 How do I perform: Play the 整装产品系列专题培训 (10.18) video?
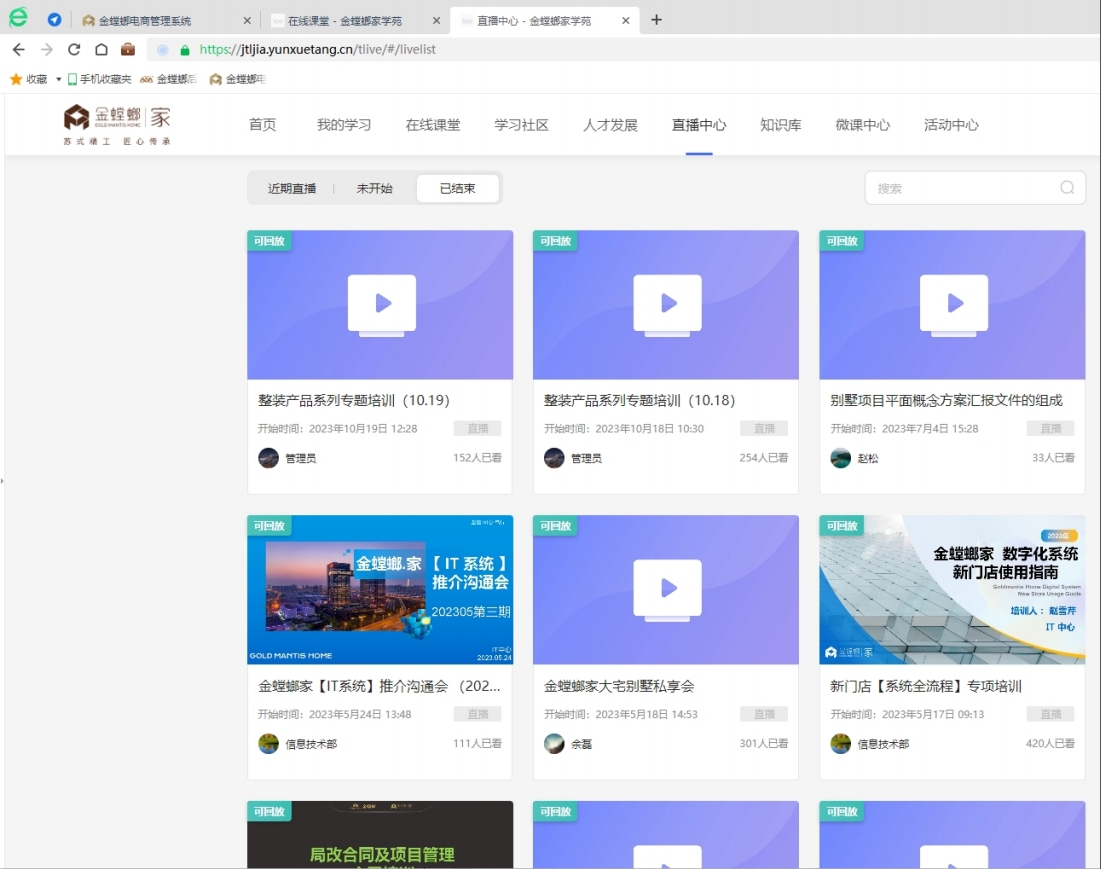[667, 304]
